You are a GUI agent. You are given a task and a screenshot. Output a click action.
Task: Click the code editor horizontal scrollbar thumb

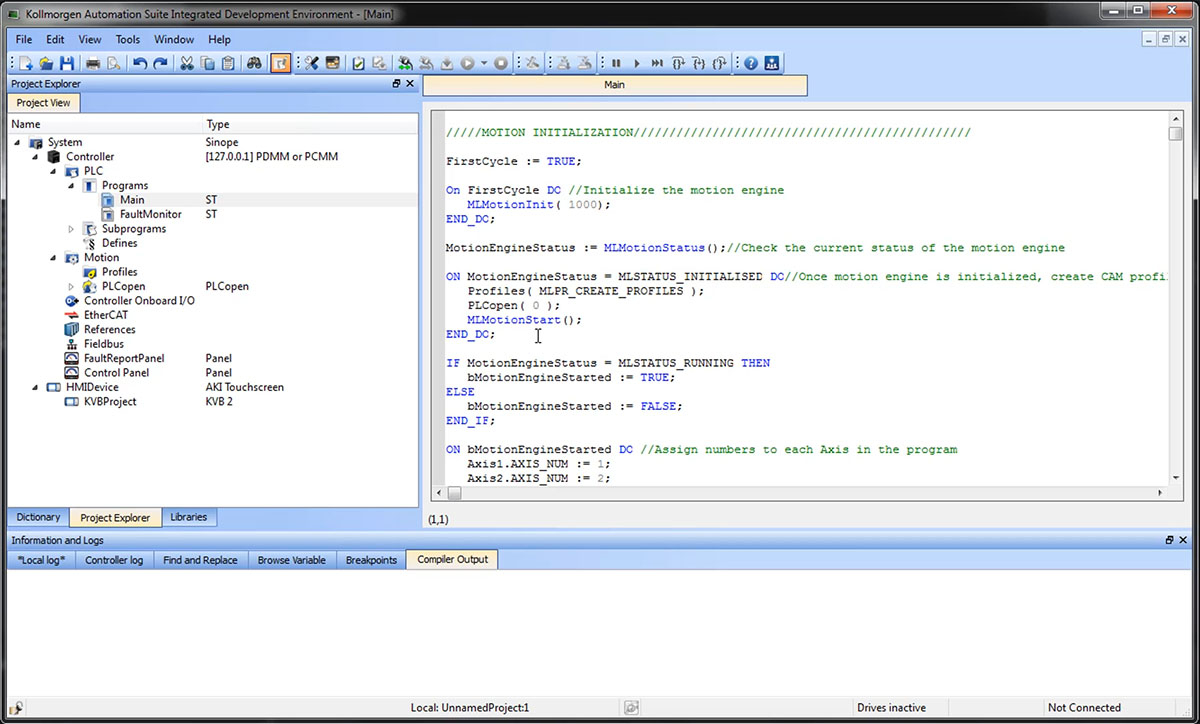454,493
